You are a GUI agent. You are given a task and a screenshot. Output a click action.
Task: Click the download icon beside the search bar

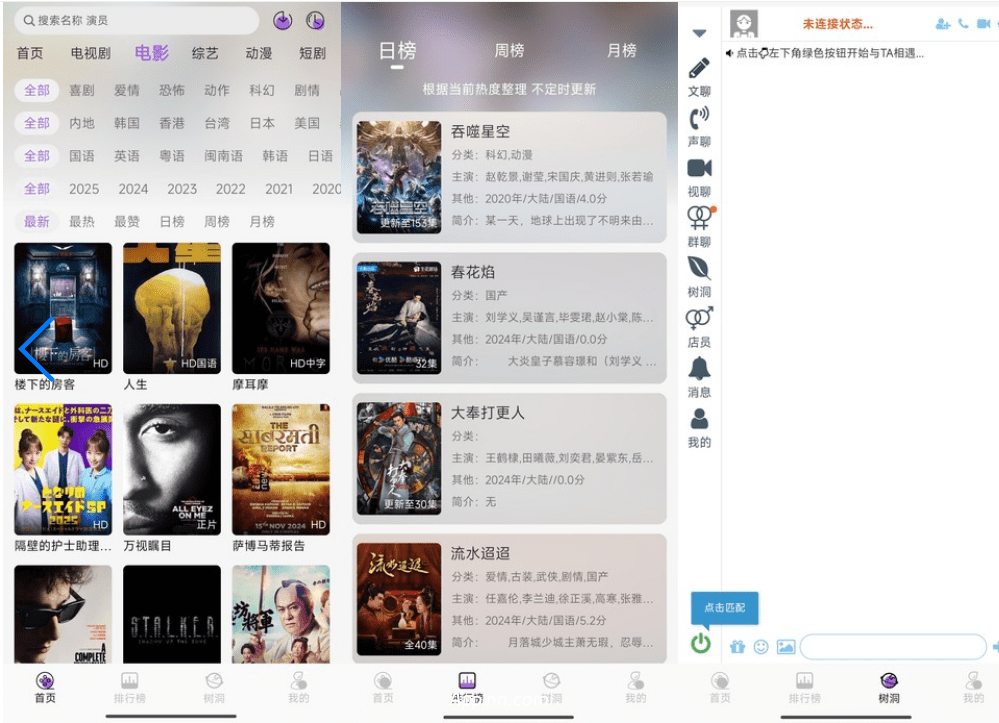(283, 21)
